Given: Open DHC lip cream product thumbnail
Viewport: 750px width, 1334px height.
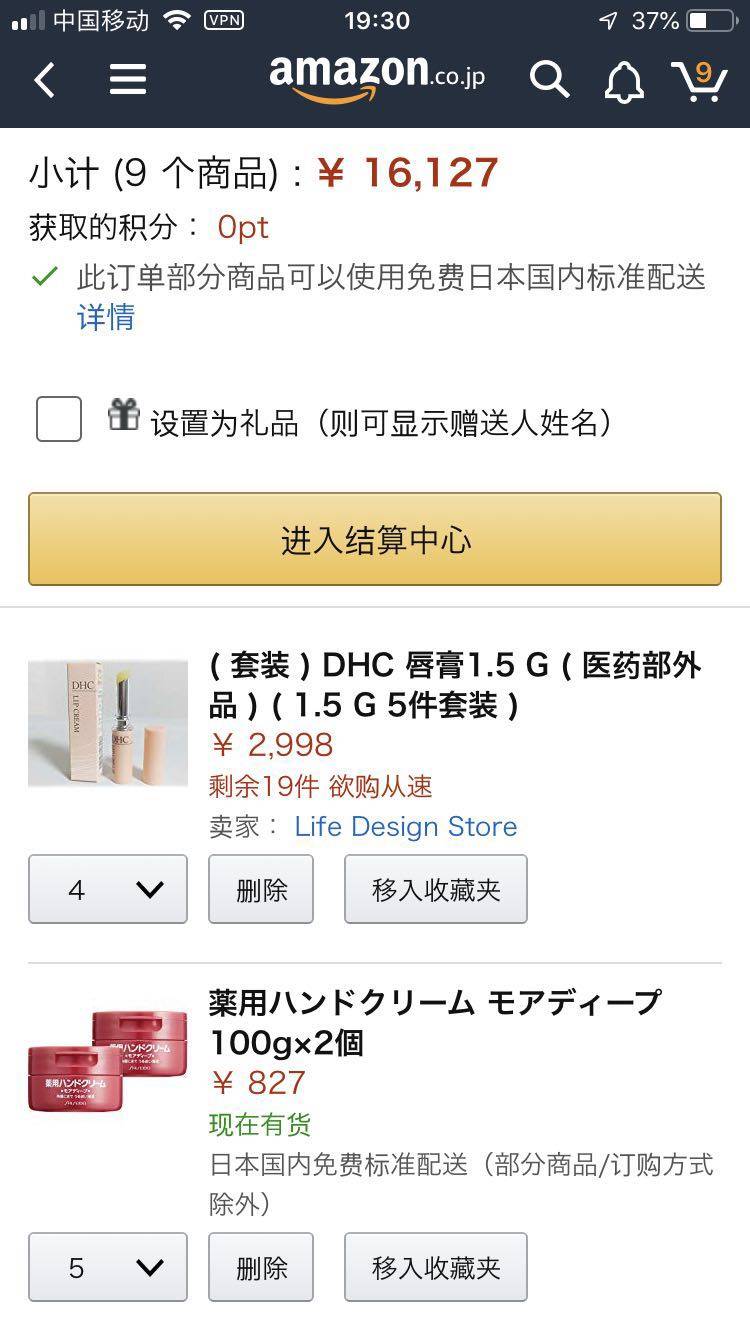Looking at the screenshot, I should click(x=108, y=724).
